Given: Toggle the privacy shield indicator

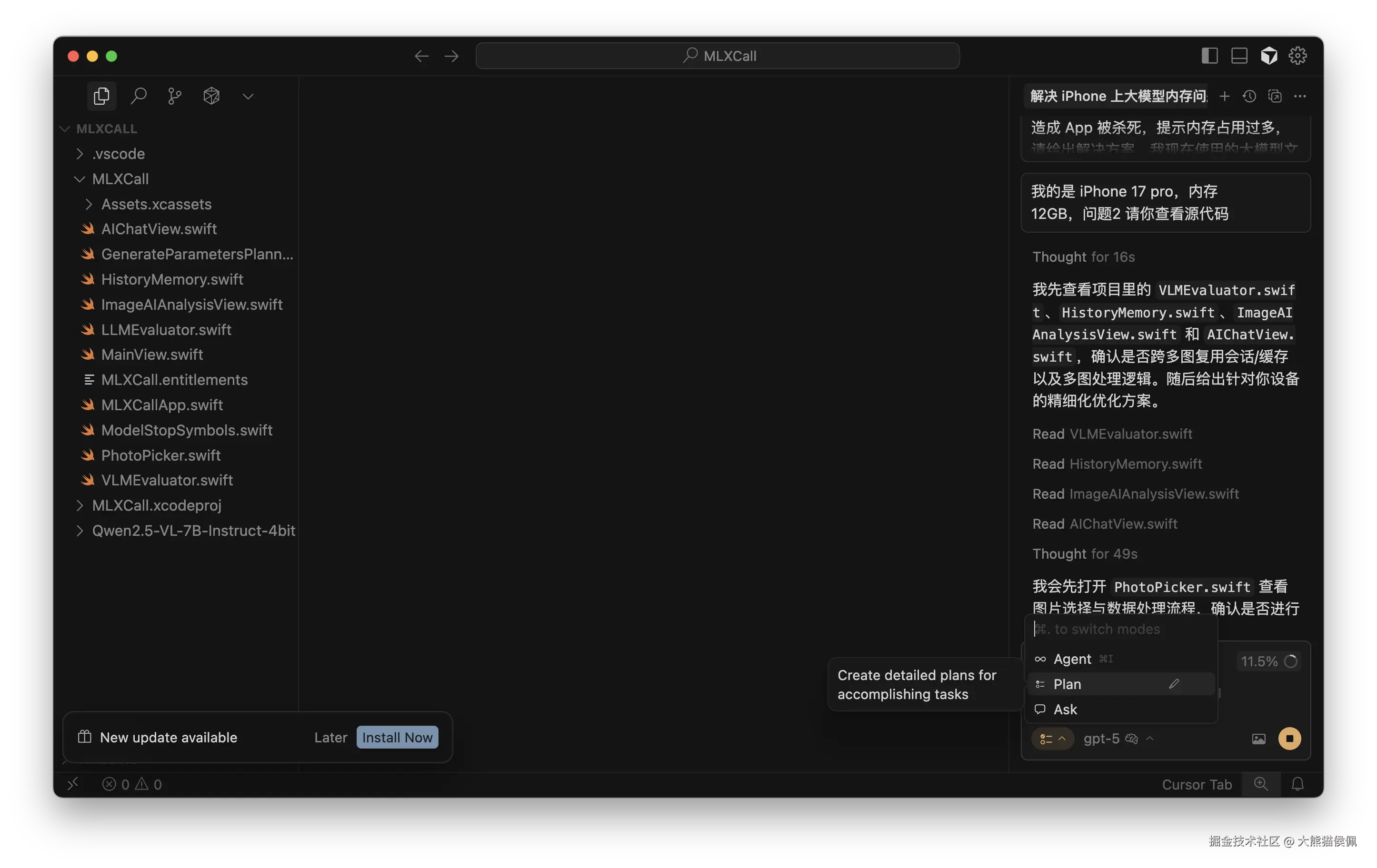Looking at the screenshot, I should pos(1269,55).
